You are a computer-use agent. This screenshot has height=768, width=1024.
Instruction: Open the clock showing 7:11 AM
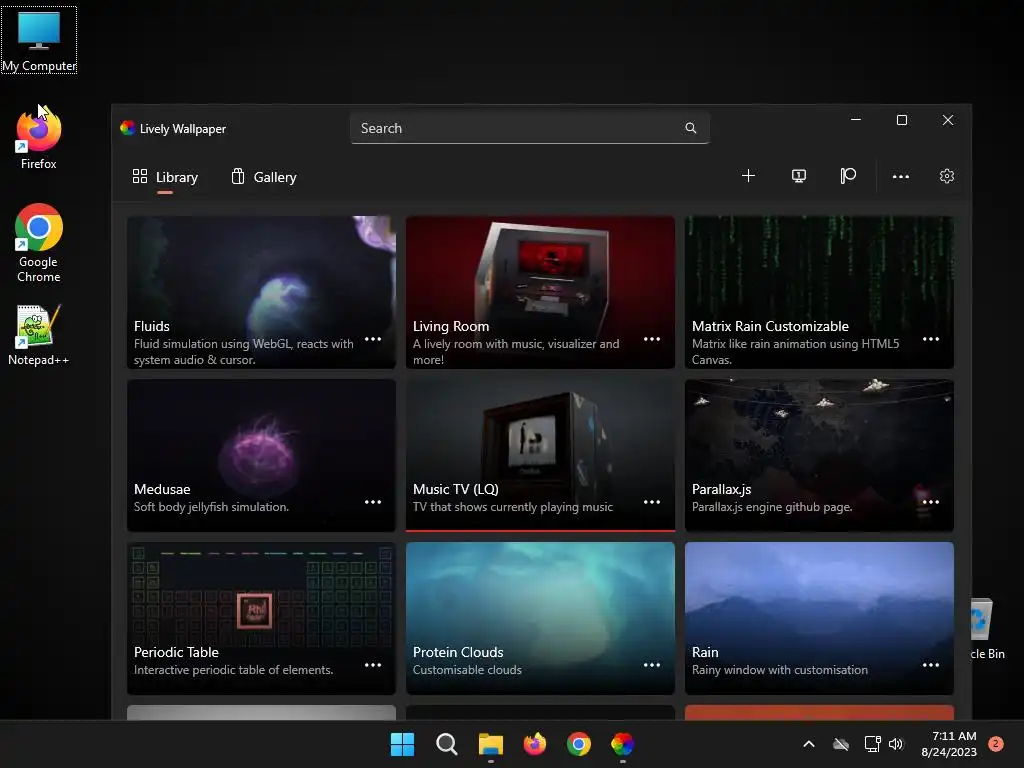949,744
